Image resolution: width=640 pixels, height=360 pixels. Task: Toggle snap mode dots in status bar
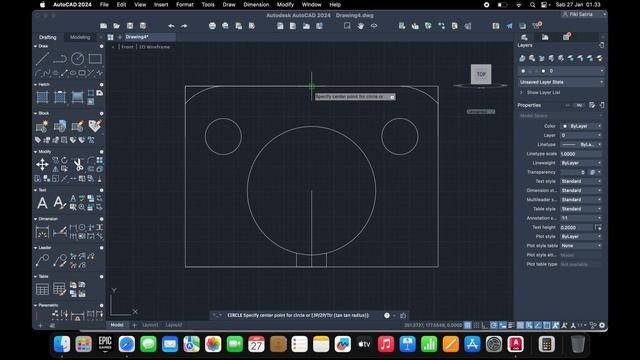click(x=476, y=325)
